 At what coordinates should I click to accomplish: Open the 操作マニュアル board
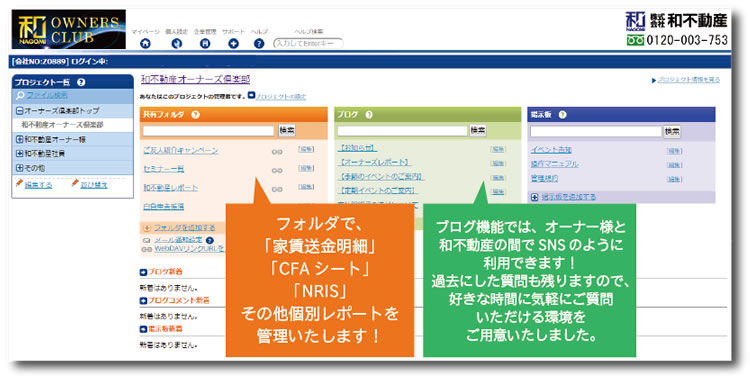[x=554, y=164]
